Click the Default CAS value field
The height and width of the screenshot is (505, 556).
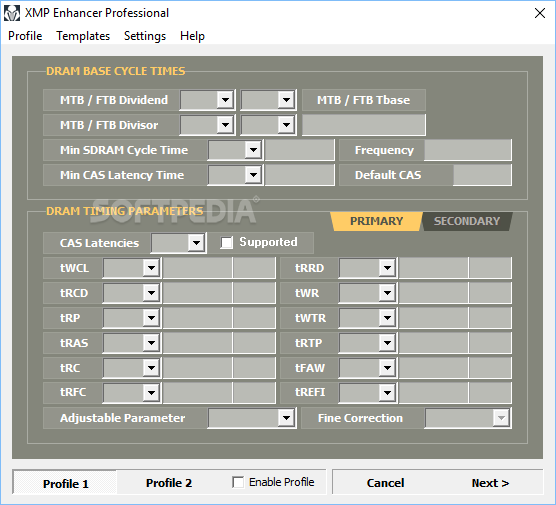pyautogui.click(x=482, y=175)
